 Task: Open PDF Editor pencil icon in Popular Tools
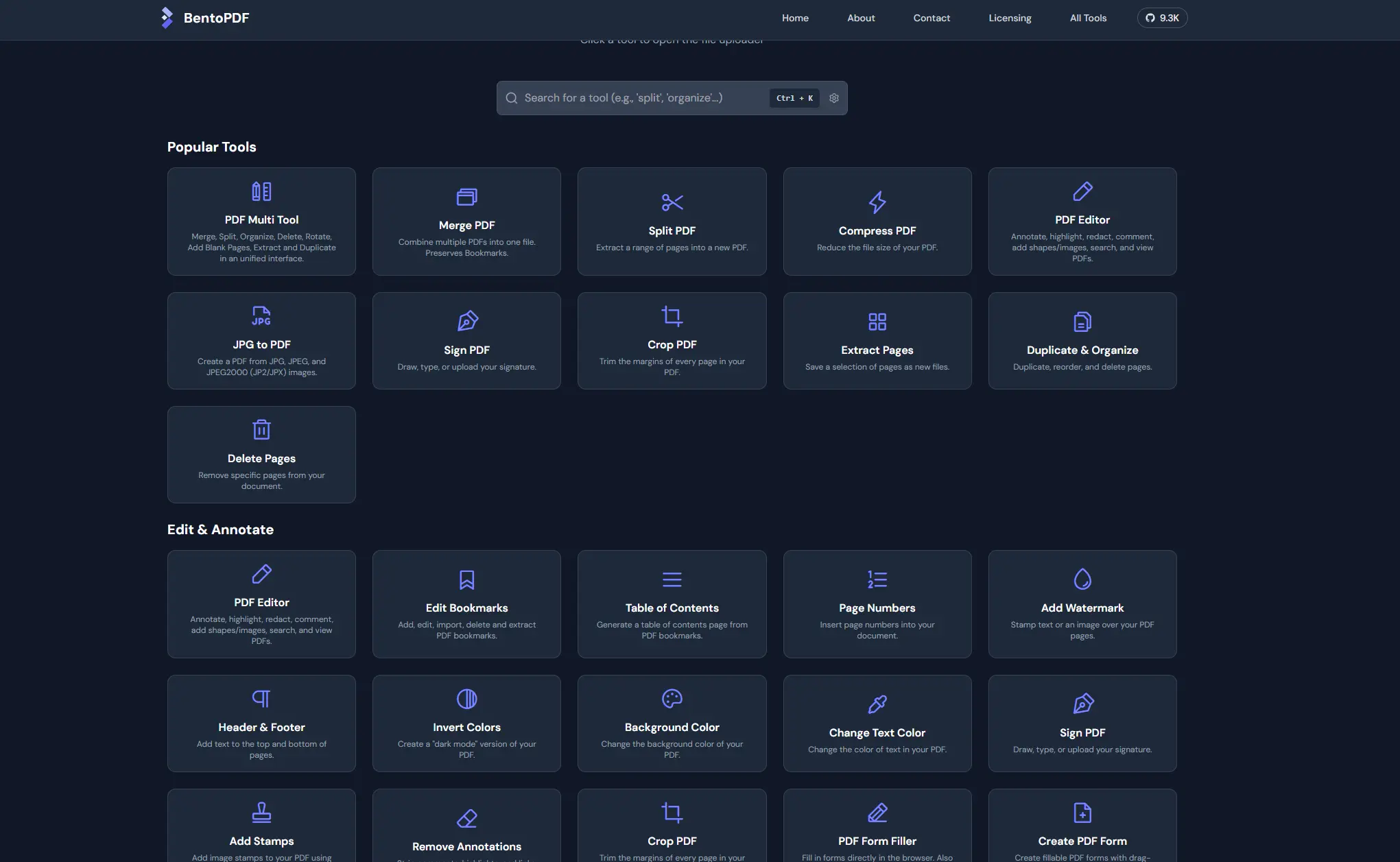point(1082,191)
